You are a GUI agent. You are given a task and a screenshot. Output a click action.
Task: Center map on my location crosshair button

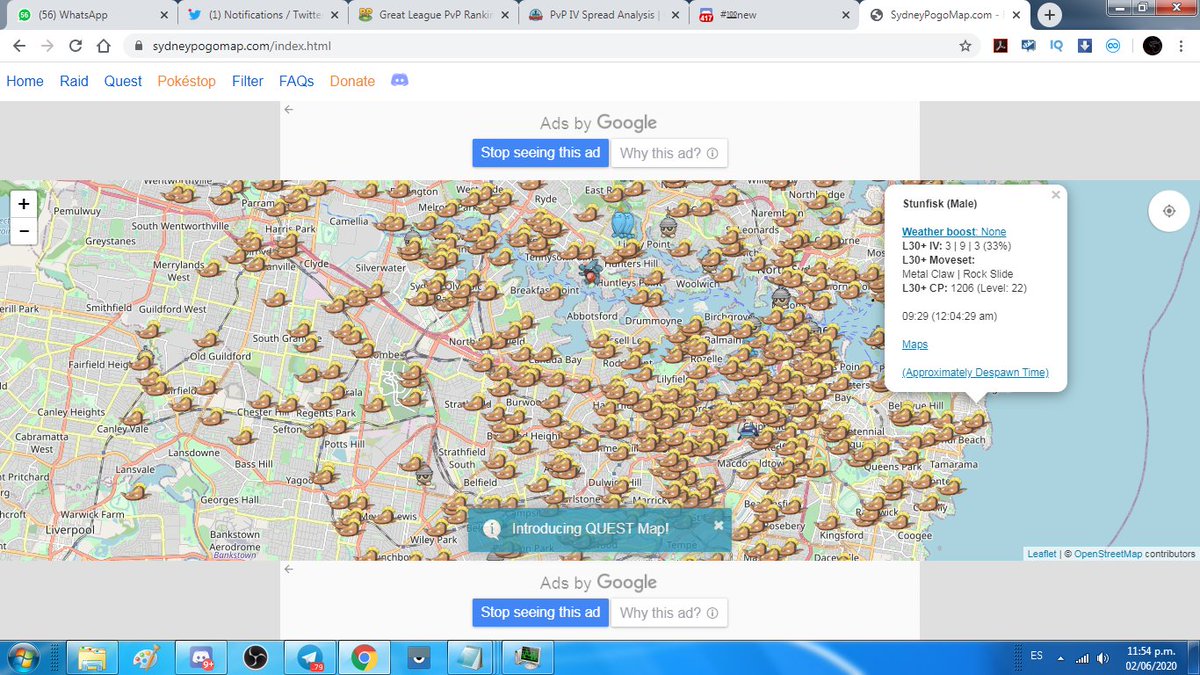pos(1169,211)
